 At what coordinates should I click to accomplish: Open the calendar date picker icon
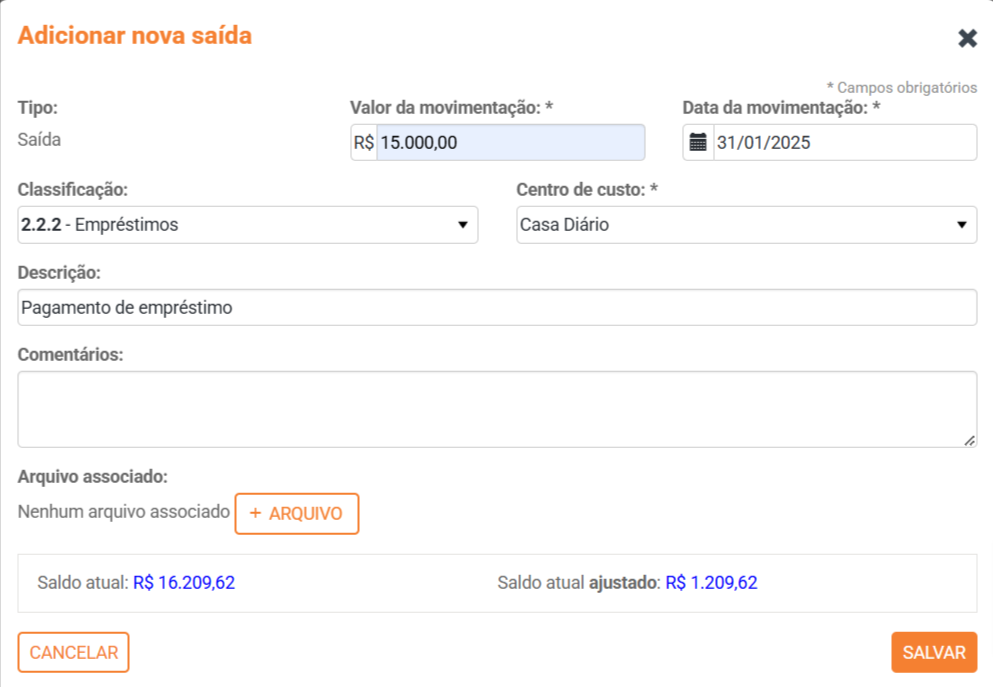(x=698, y=142)
